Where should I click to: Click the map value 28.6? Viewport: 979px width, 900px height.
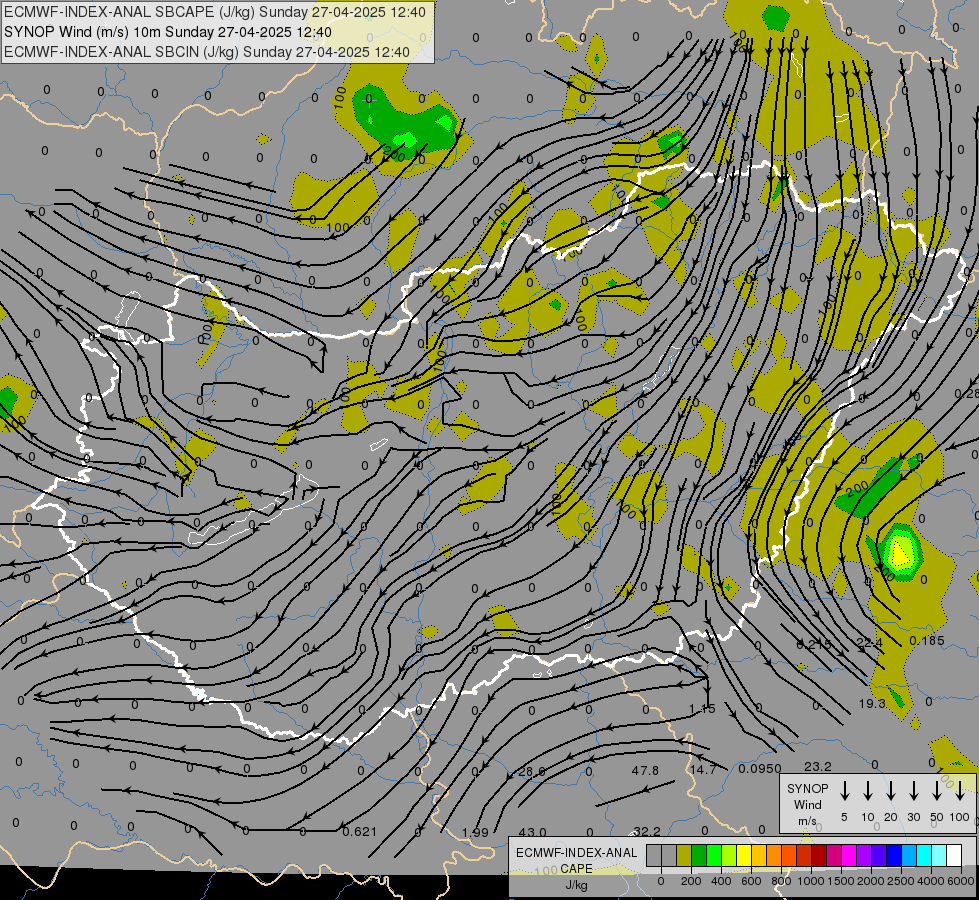(532, 771)
